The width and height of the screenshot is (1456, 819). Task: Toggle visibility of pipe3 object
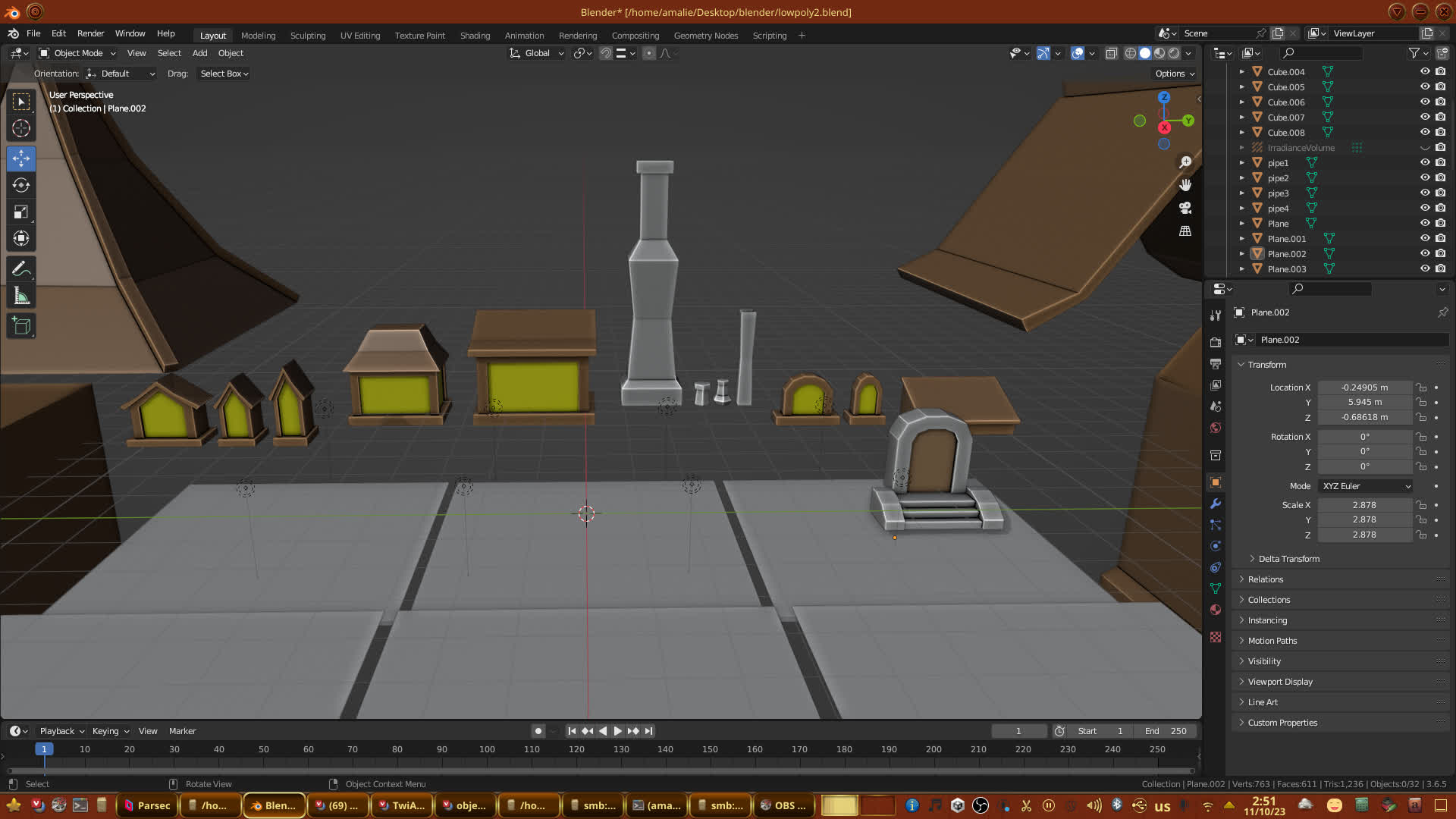pyautogui.click(x=1425, y=193)
